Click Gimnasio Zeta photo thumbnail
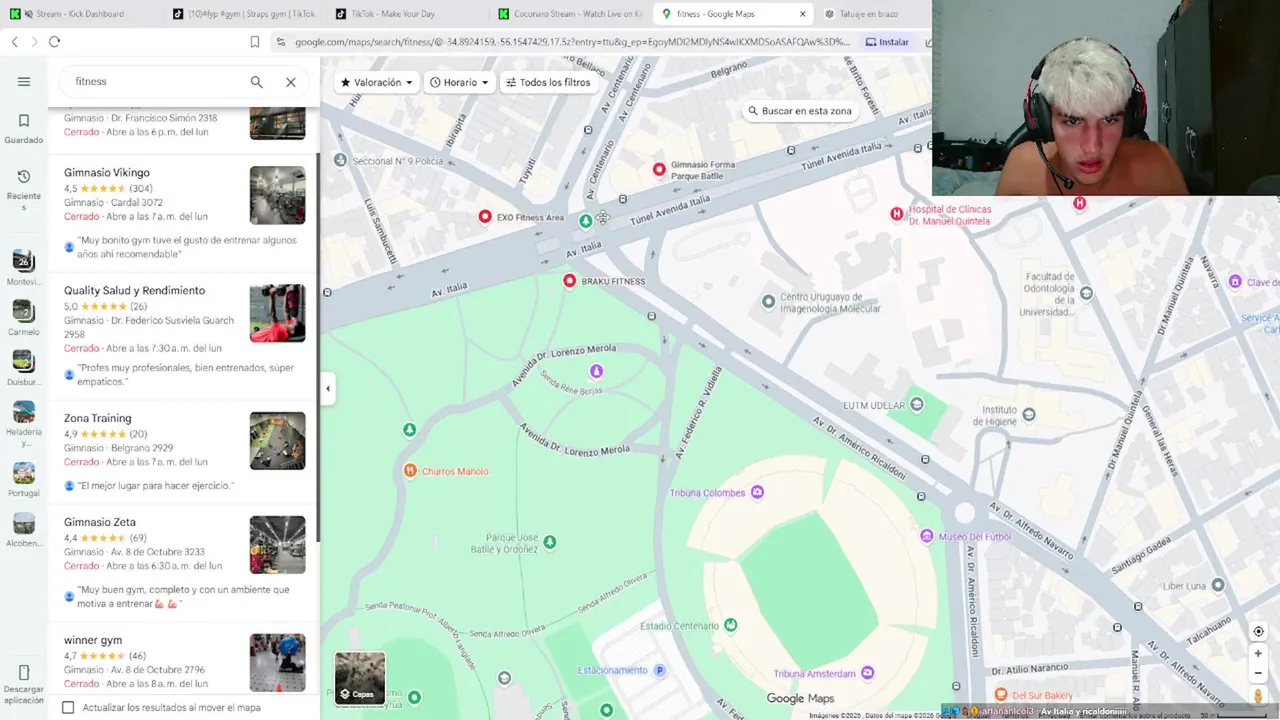Screen dimensions: 1280x720 (x=278, y=545)
